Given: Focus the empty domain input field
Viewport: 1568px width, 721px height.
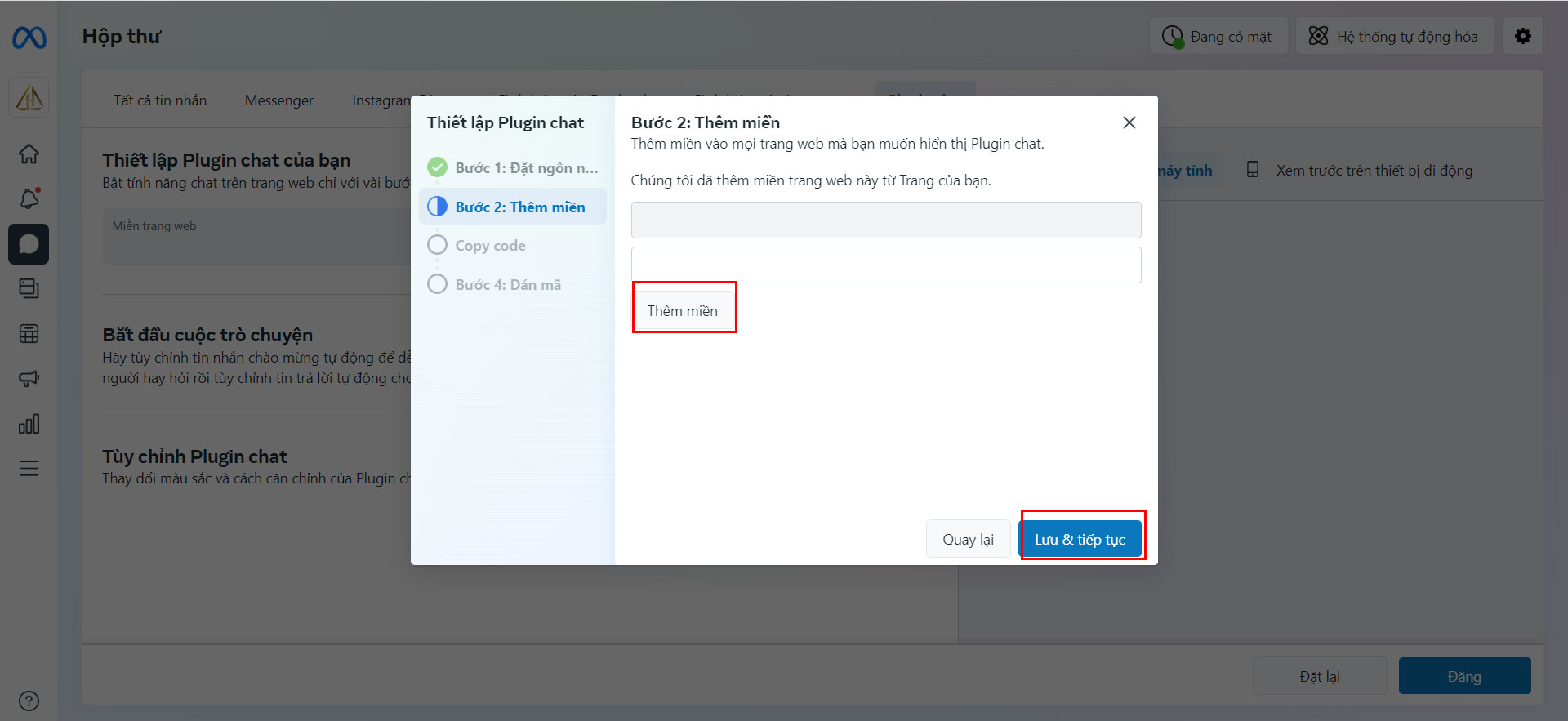Looking at the screenshot, I should point(886,265).
